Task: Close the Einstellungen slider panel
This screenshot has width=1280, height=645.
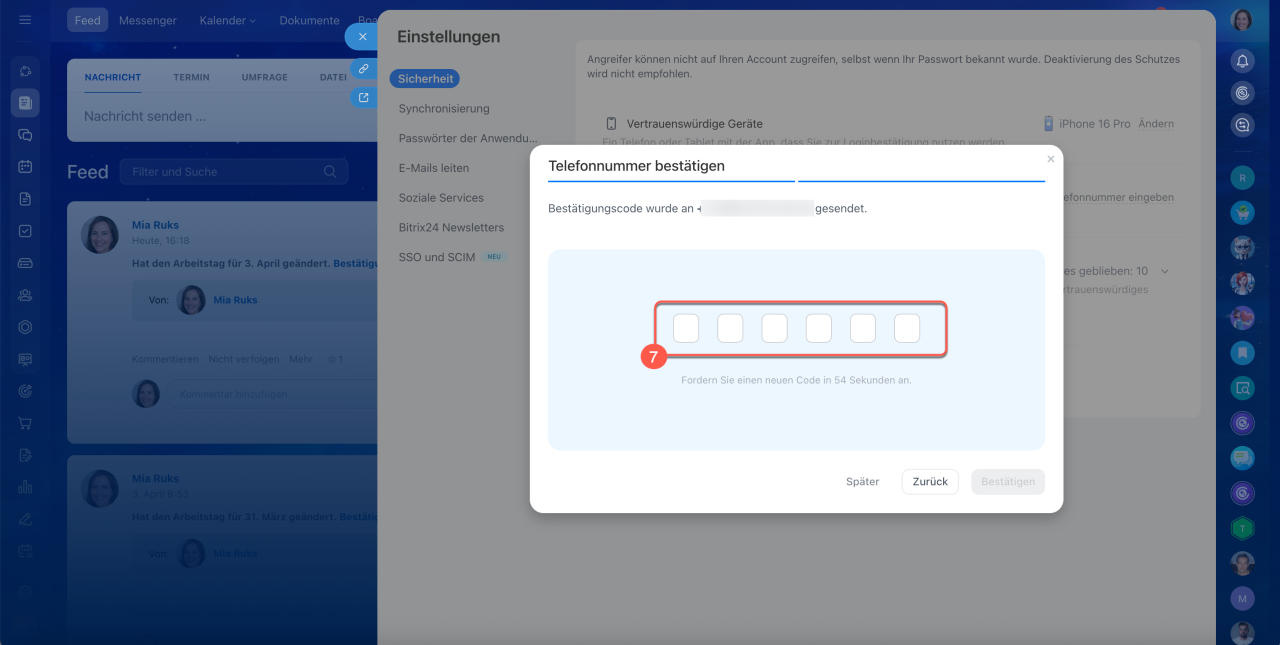Action: coord(362,36)
